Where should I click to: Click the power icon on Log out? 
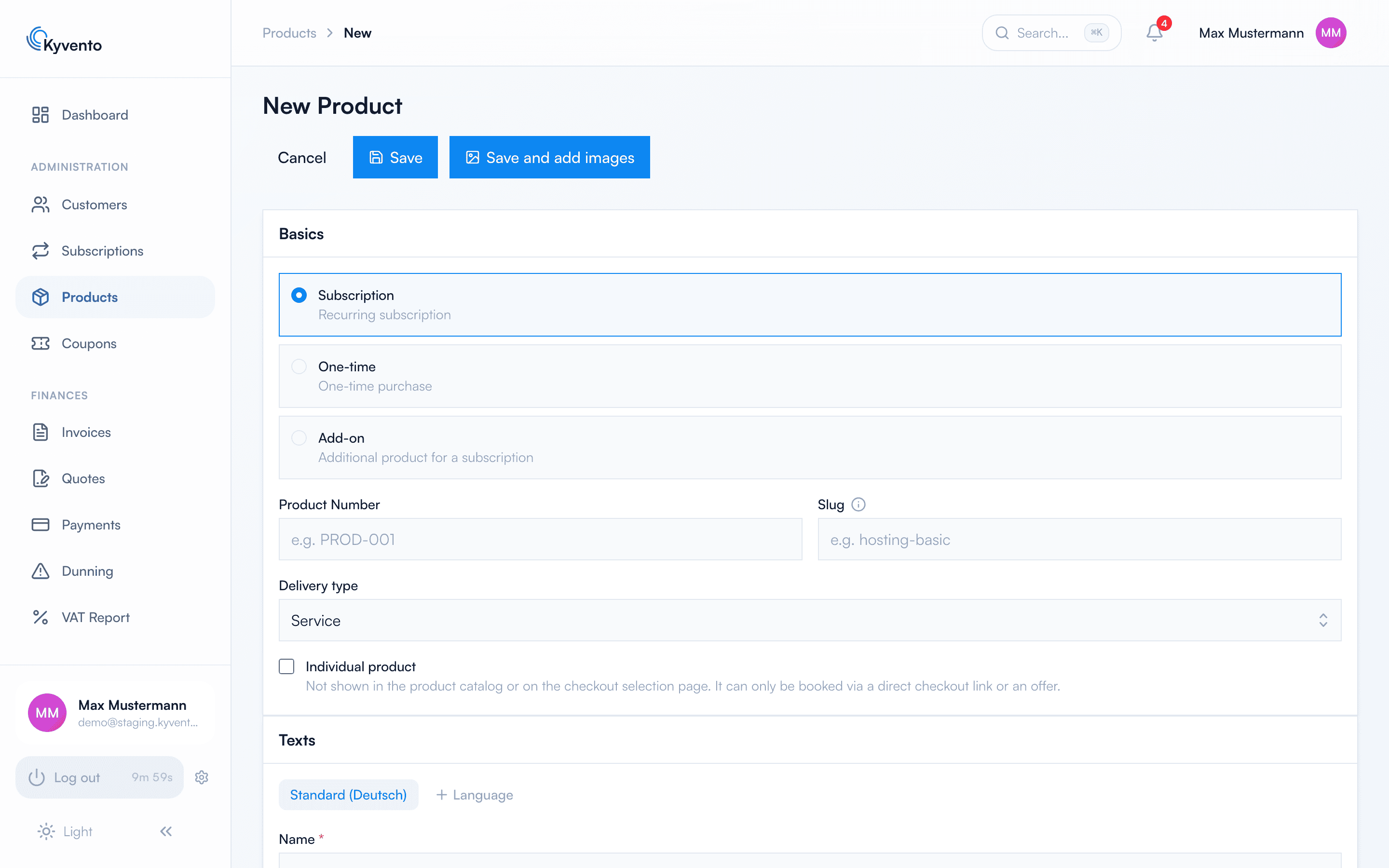pos(37,777)
